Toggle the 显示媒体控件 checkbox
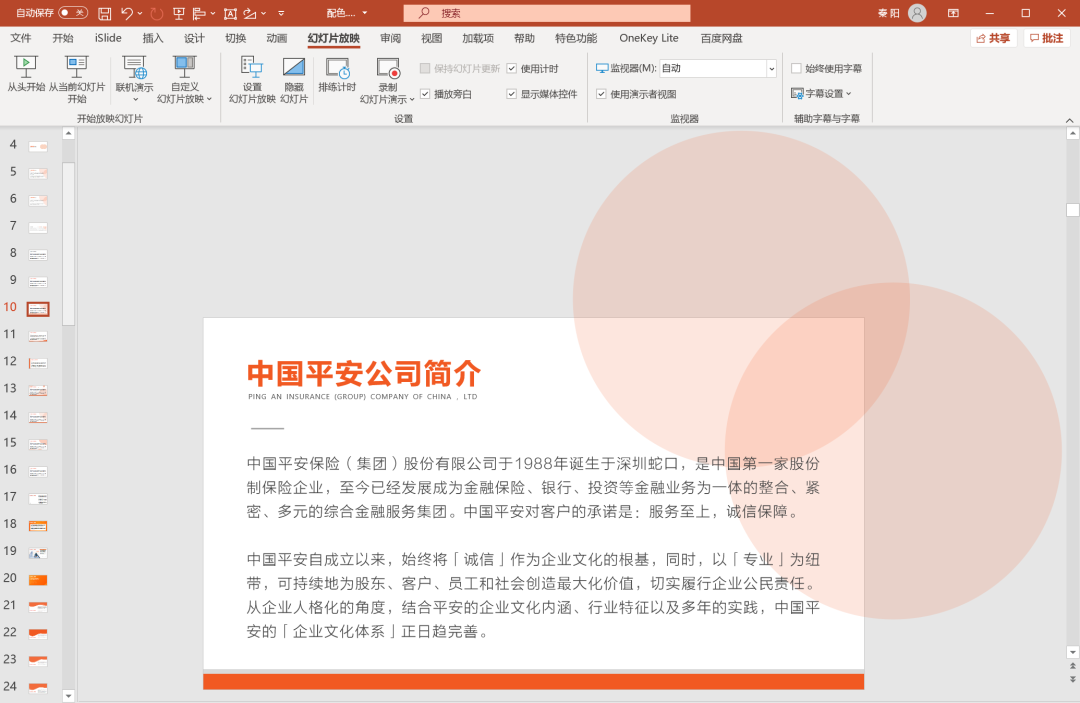The image size is (1080, 703). tap(512, 94)
